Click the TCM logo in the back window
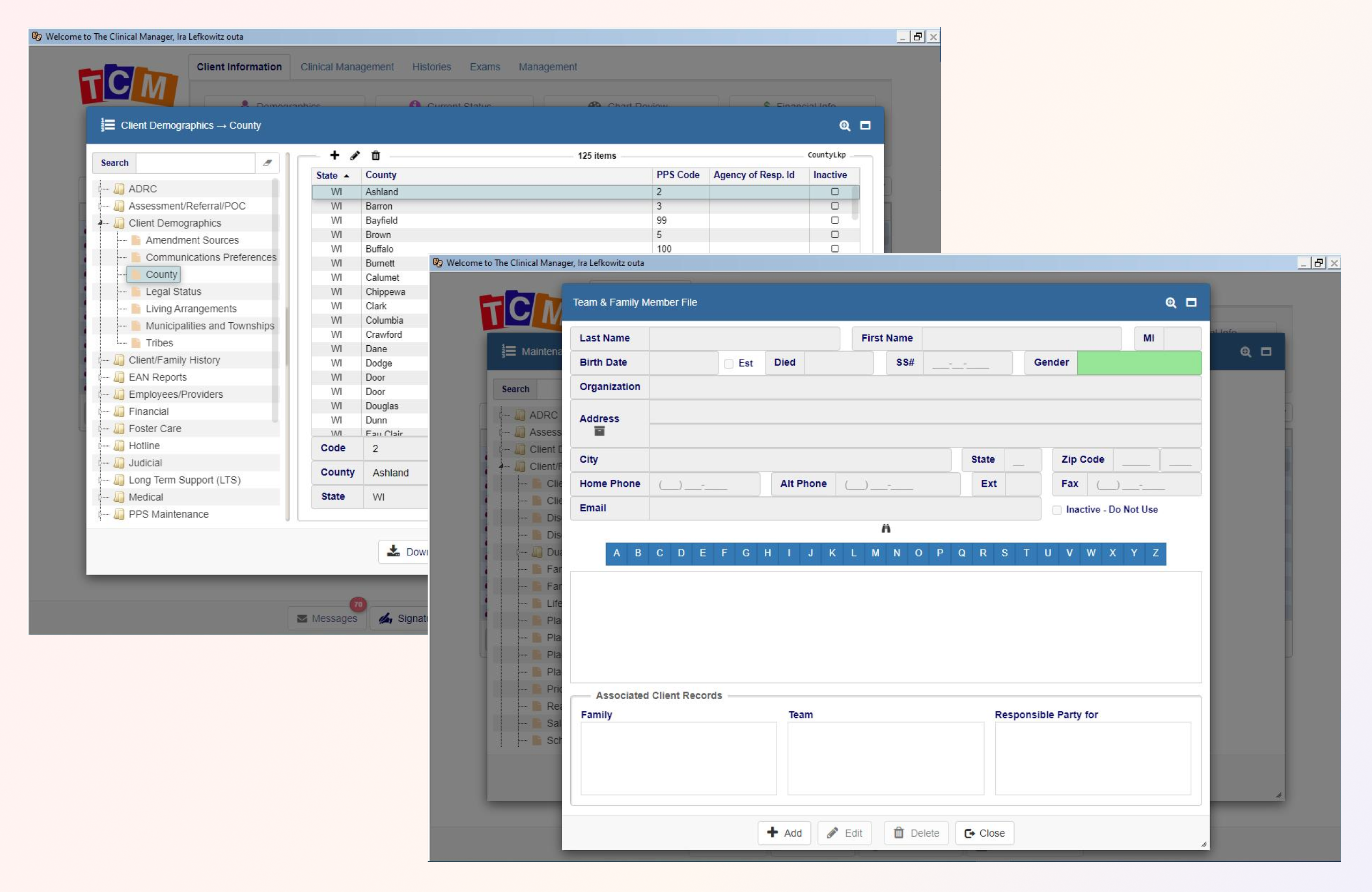 coord(128,84)
